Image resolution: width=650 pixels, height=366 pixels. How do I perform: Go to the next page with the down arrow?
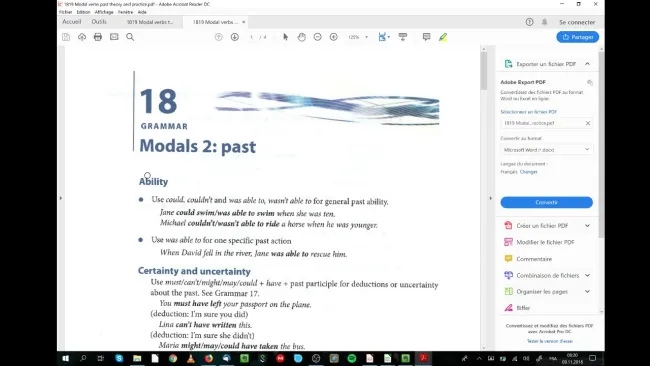click(x=235, y=37)
